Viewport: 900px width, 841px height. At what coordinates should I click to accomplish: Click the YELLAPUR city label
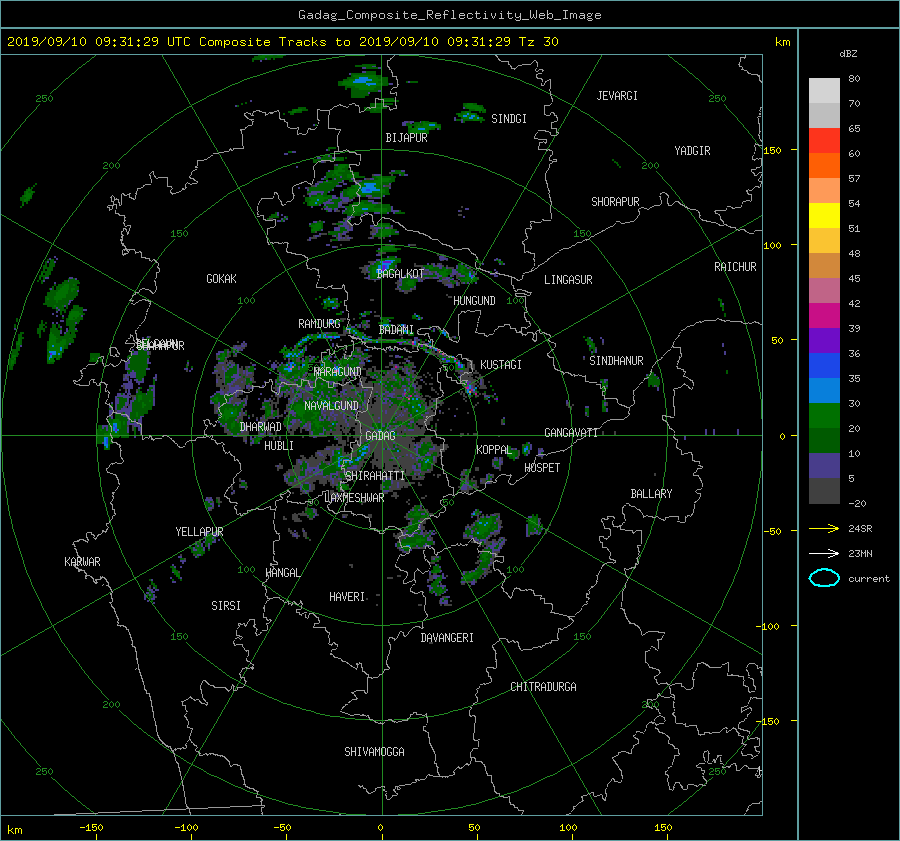coord(199,532)
